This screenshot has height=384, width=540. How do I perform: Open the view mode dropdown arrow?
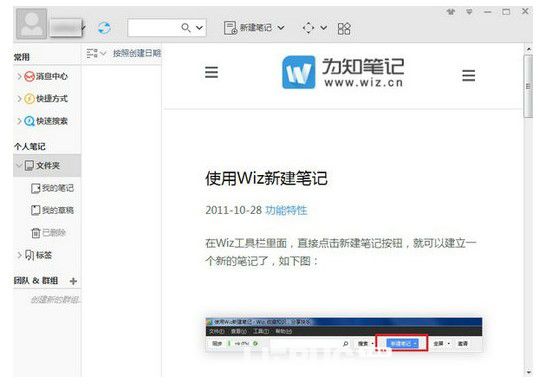coord(323,28)
